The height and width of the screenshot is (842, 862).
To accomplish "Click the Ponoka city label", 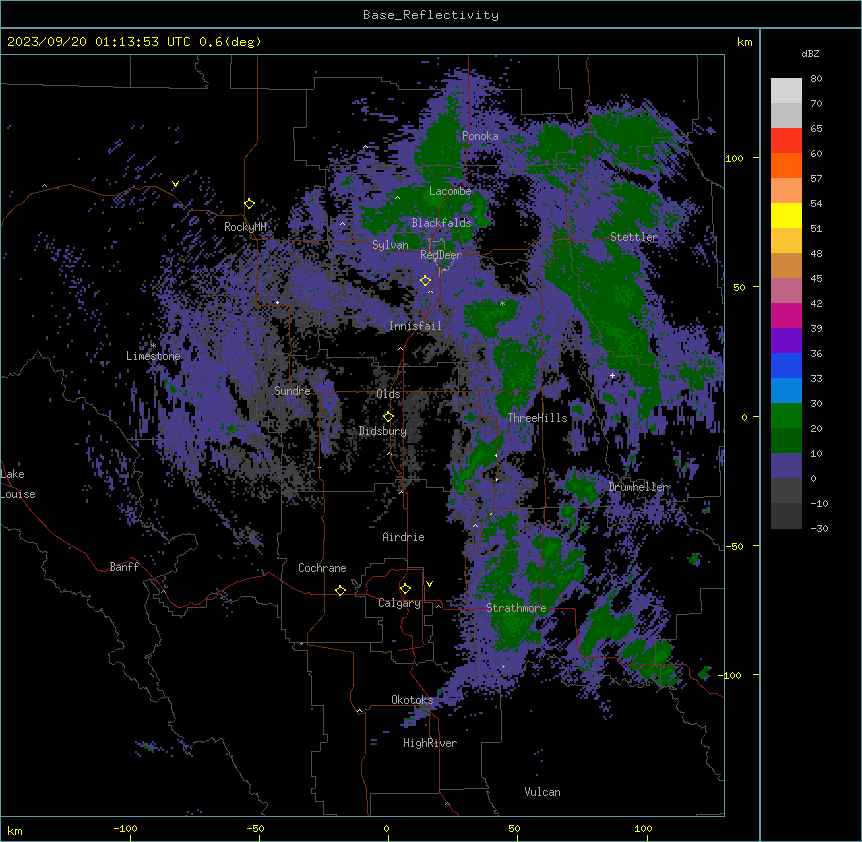I will click(x=480, y=136).
